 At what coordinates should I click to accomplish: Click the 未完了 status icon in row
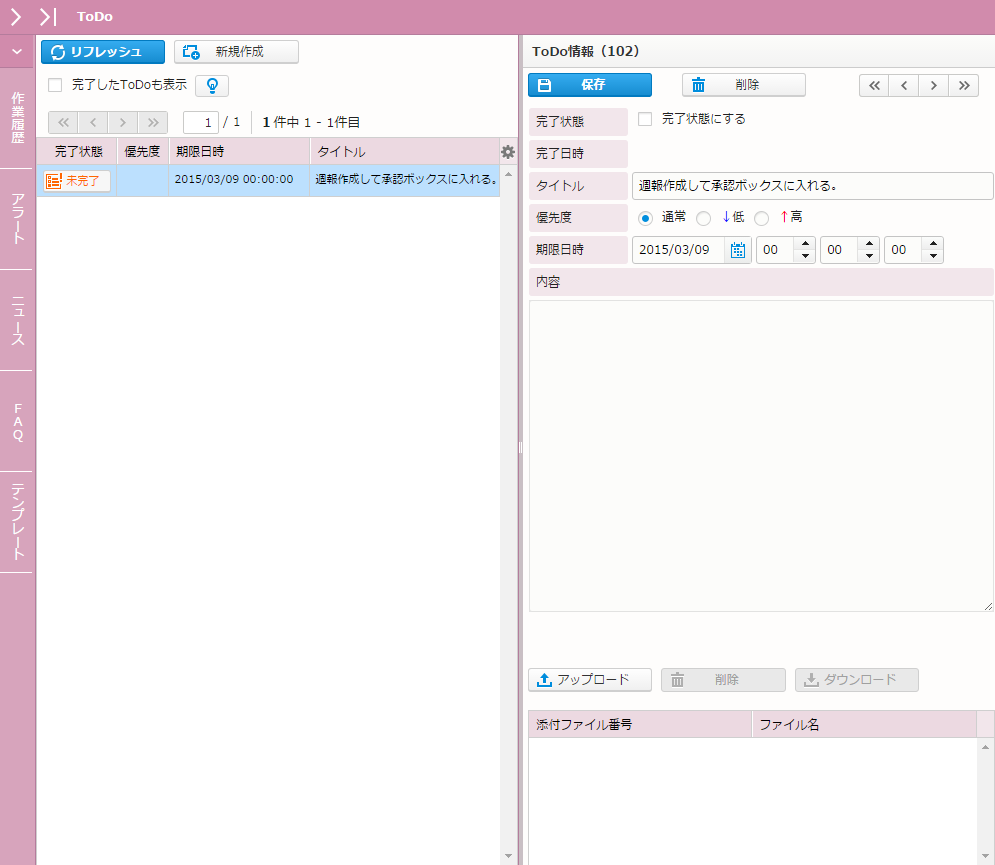[54, 181]
